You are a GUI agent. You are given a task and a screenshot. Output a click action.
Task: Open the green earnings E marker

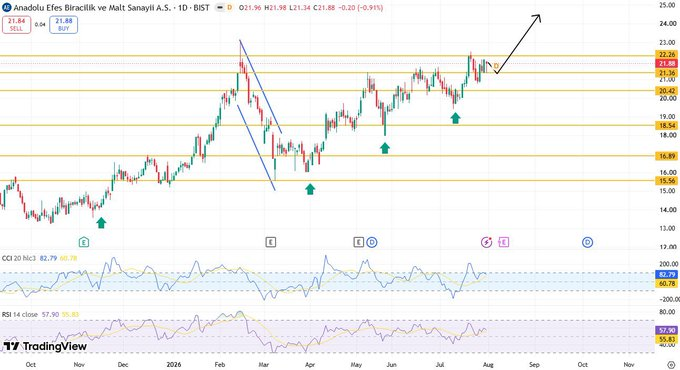tap(84, 242)
